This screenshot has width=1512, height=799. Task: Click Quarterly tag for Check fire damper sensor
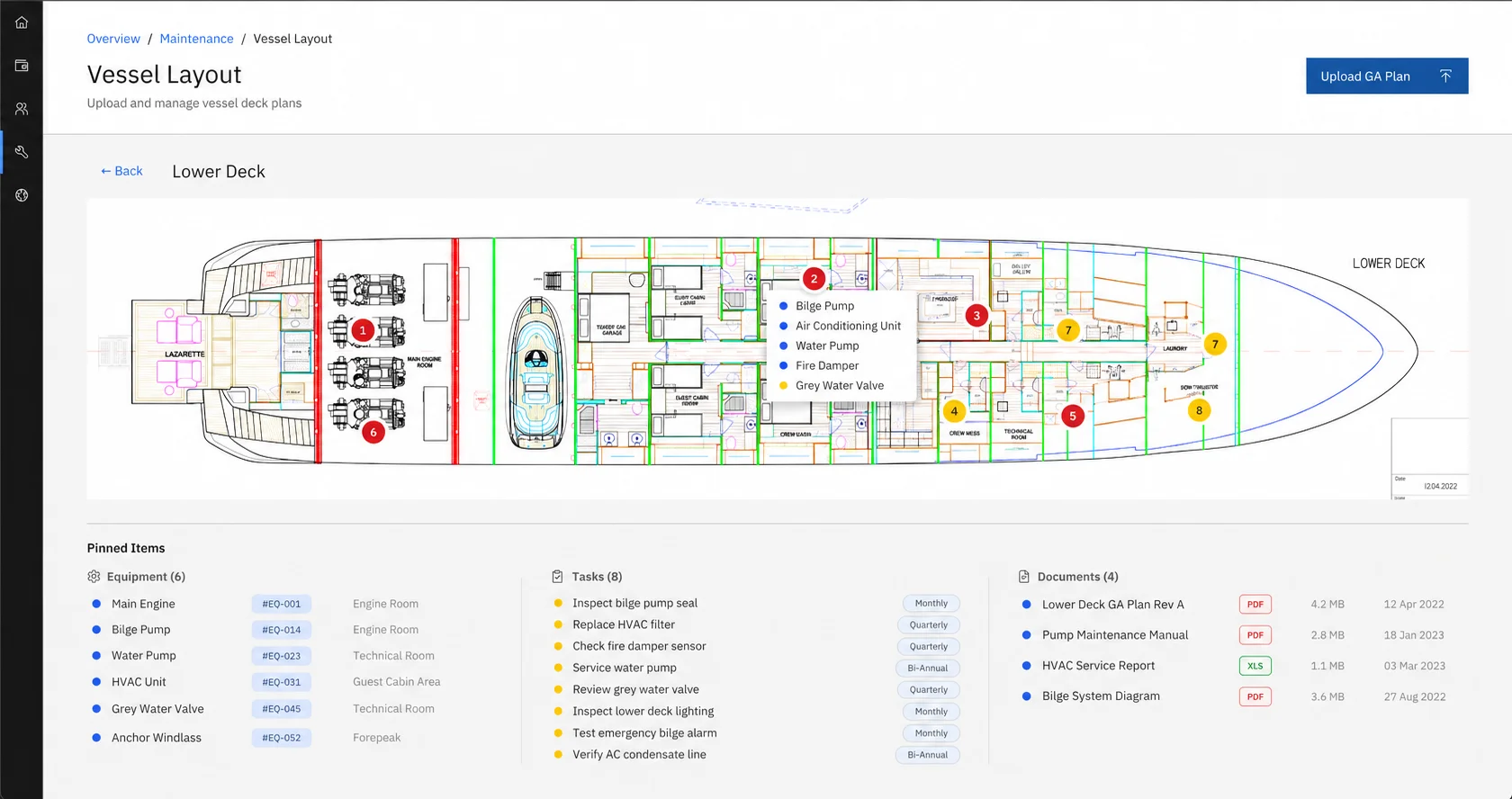tap(929, 646)
